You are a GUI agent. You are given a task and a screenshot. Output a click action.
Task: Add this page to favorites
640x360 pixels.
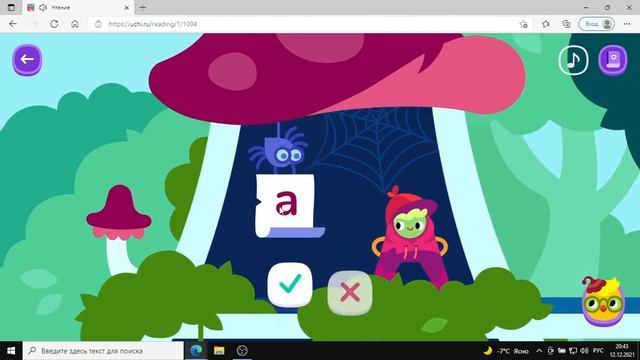pyautogui.click(x=524, y=24)
